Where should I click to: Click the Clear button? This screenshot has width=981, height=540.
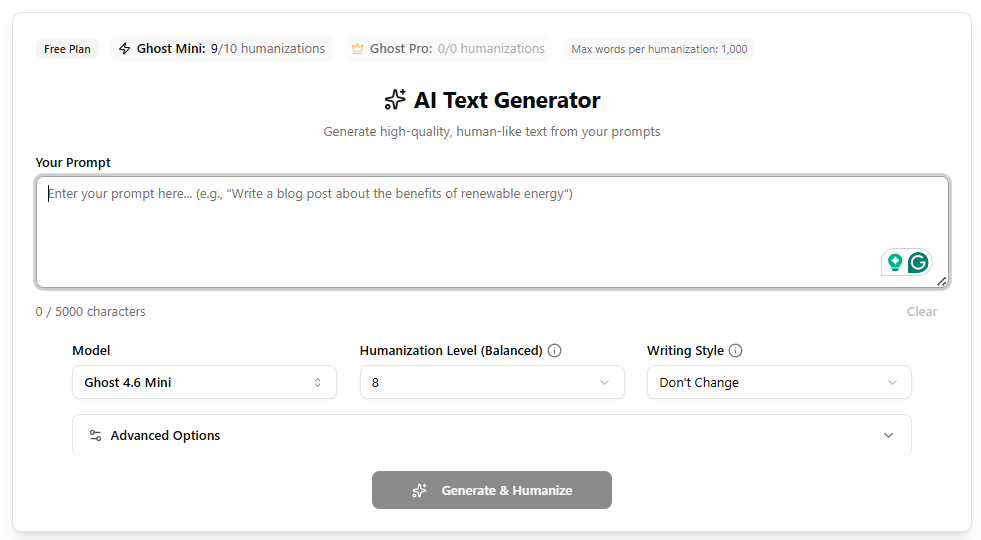(922, 312)
